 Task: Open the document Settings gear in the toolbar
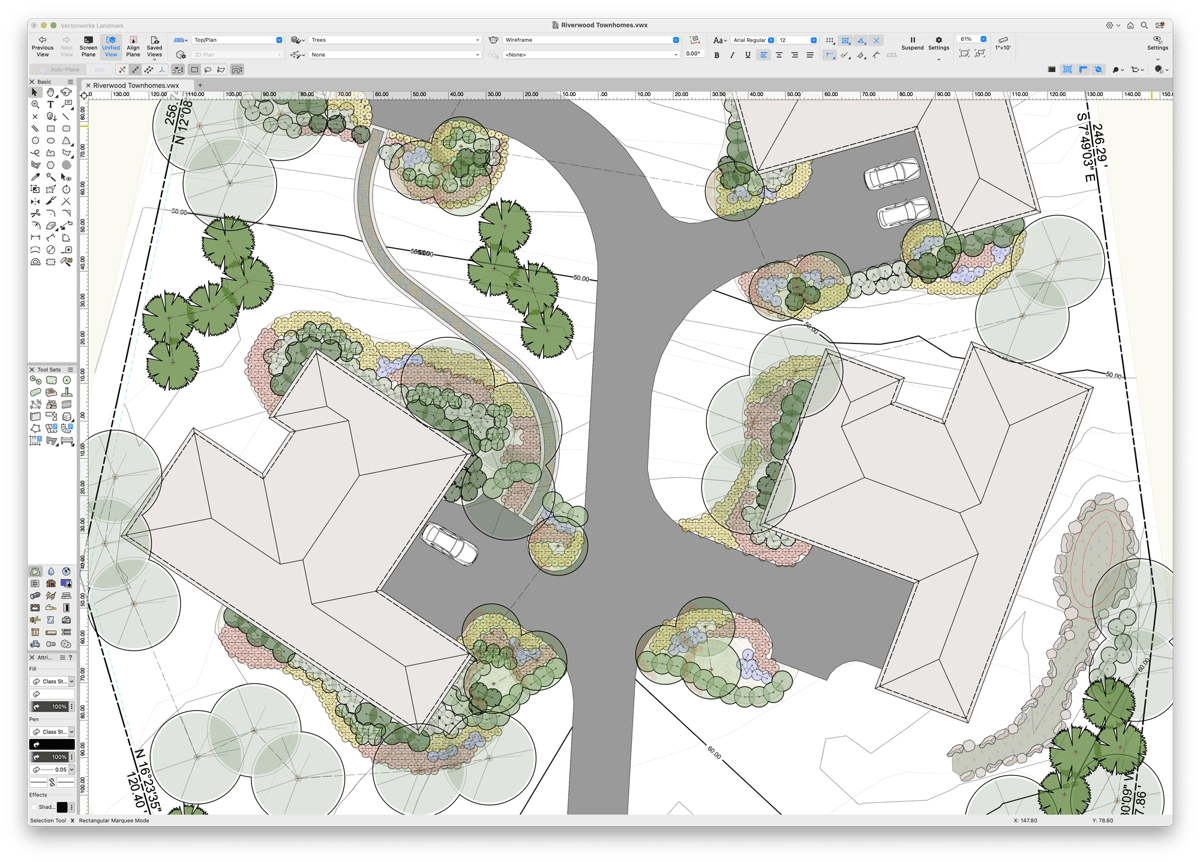[x=939, y=40]
